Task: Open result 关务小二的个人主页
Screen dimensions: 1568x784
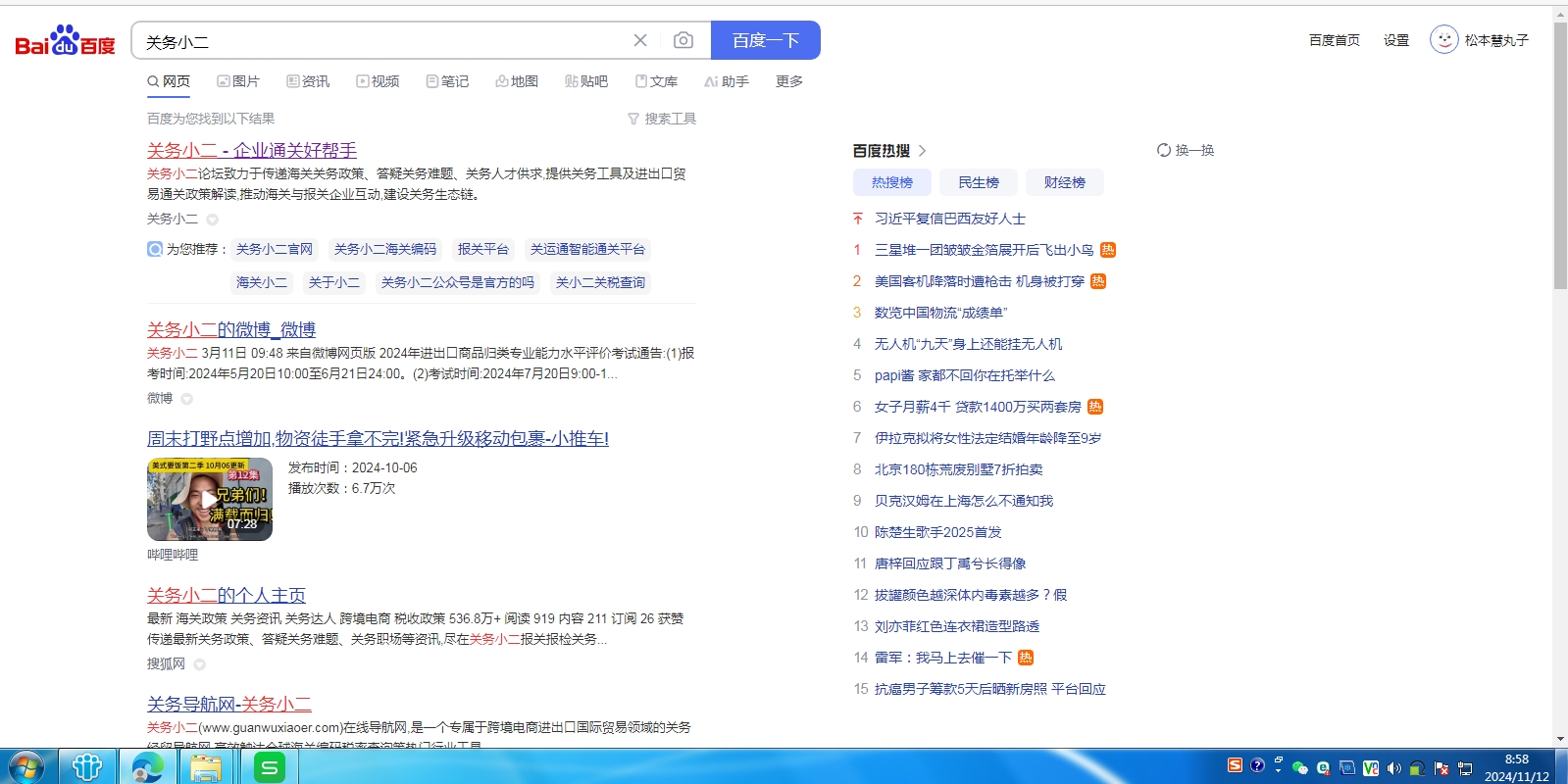Action: coord(227,595)
